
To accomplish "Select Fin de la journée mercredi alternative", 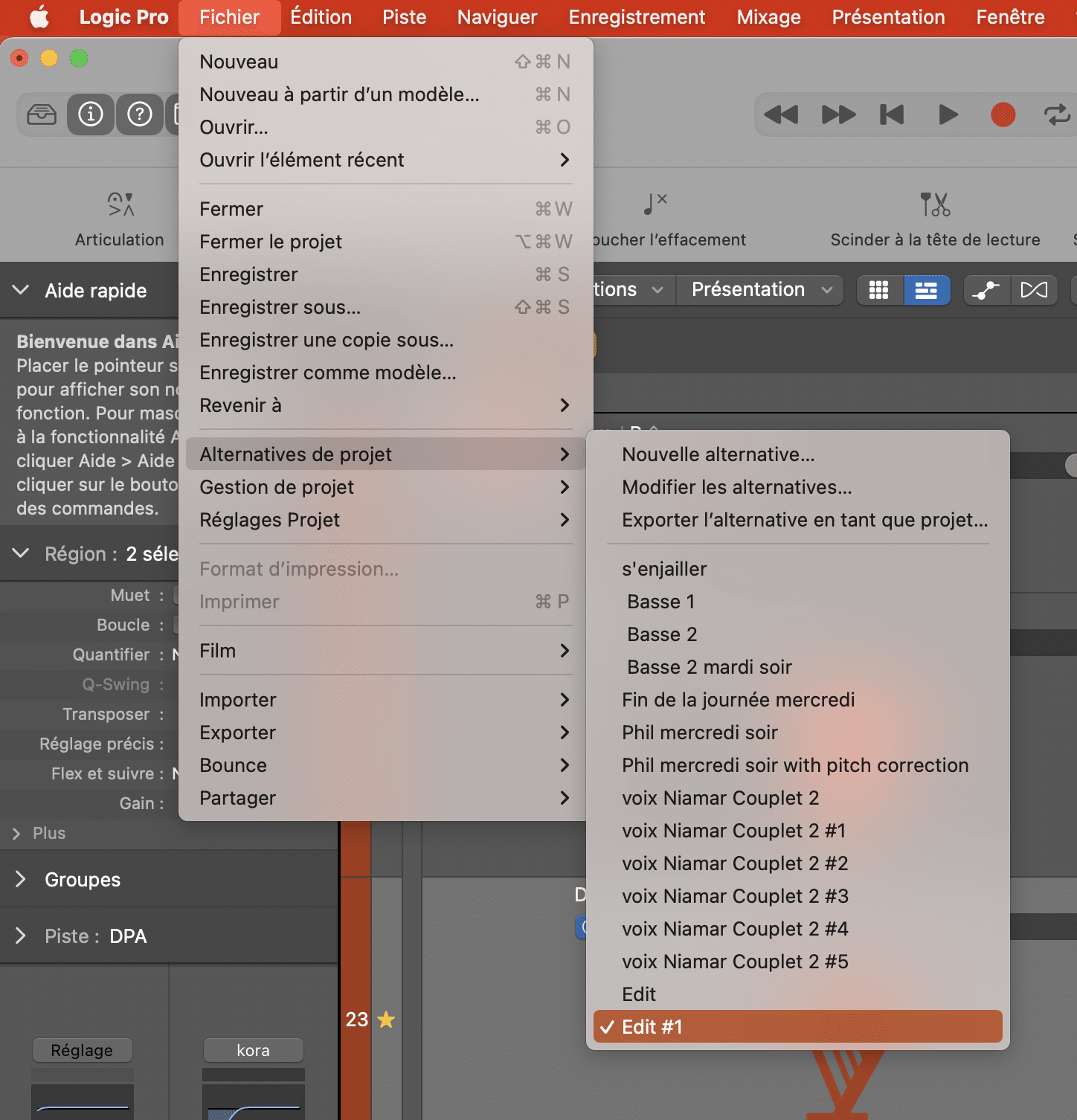I will 797,700.
